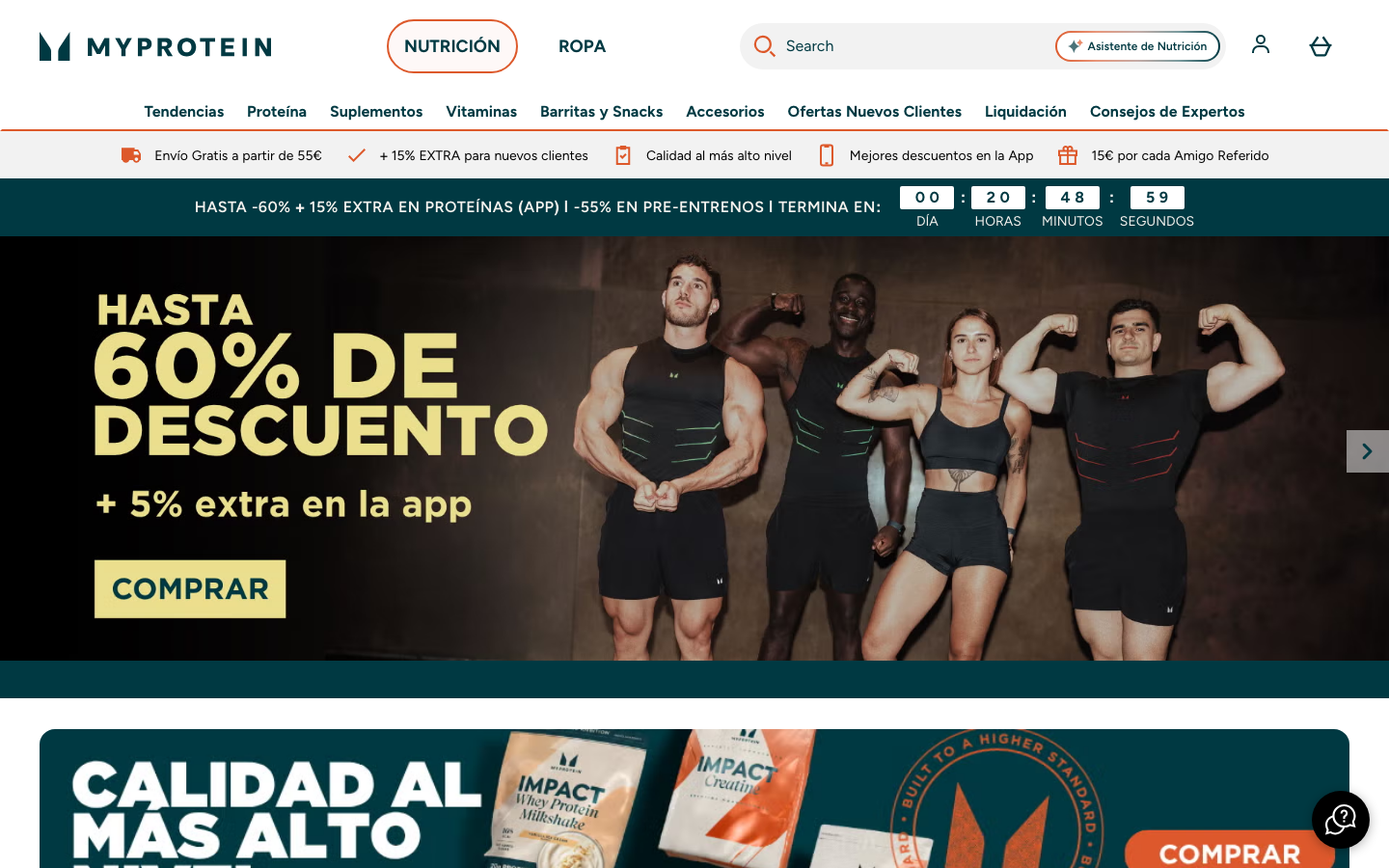Open Ofertas Nuevos Clientes menu
This screenshot has width=1389, height=868.
(x=875, y=112)
